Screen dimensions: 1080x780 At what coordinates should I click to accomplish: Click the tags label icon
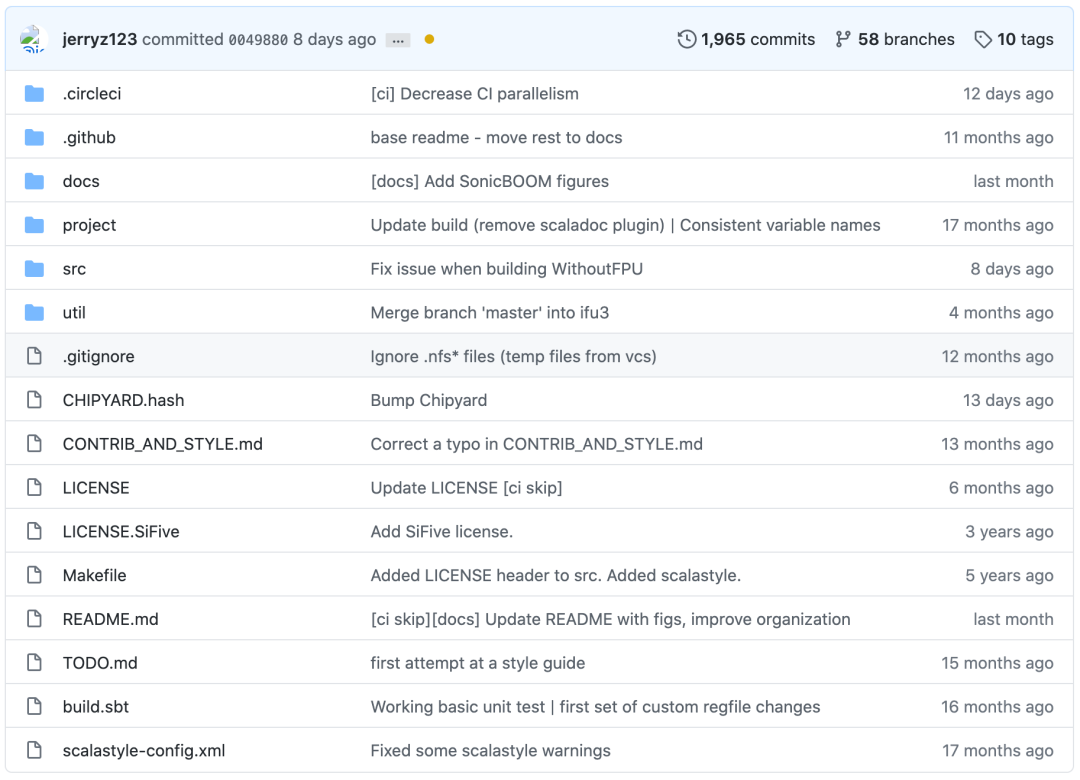984,39
